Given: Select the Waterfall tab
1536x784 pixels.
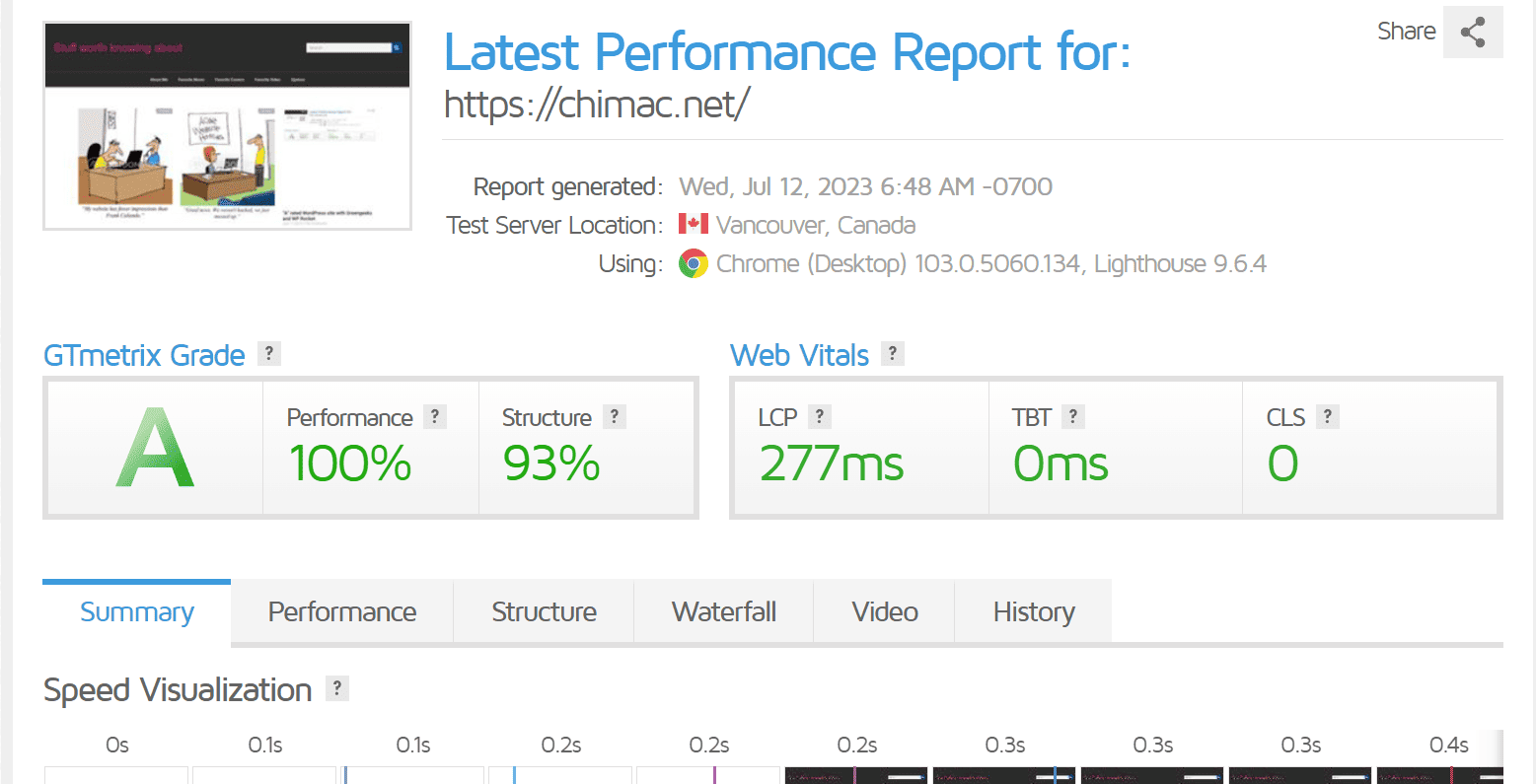Looking at the screenshot, I should [724, 612].
